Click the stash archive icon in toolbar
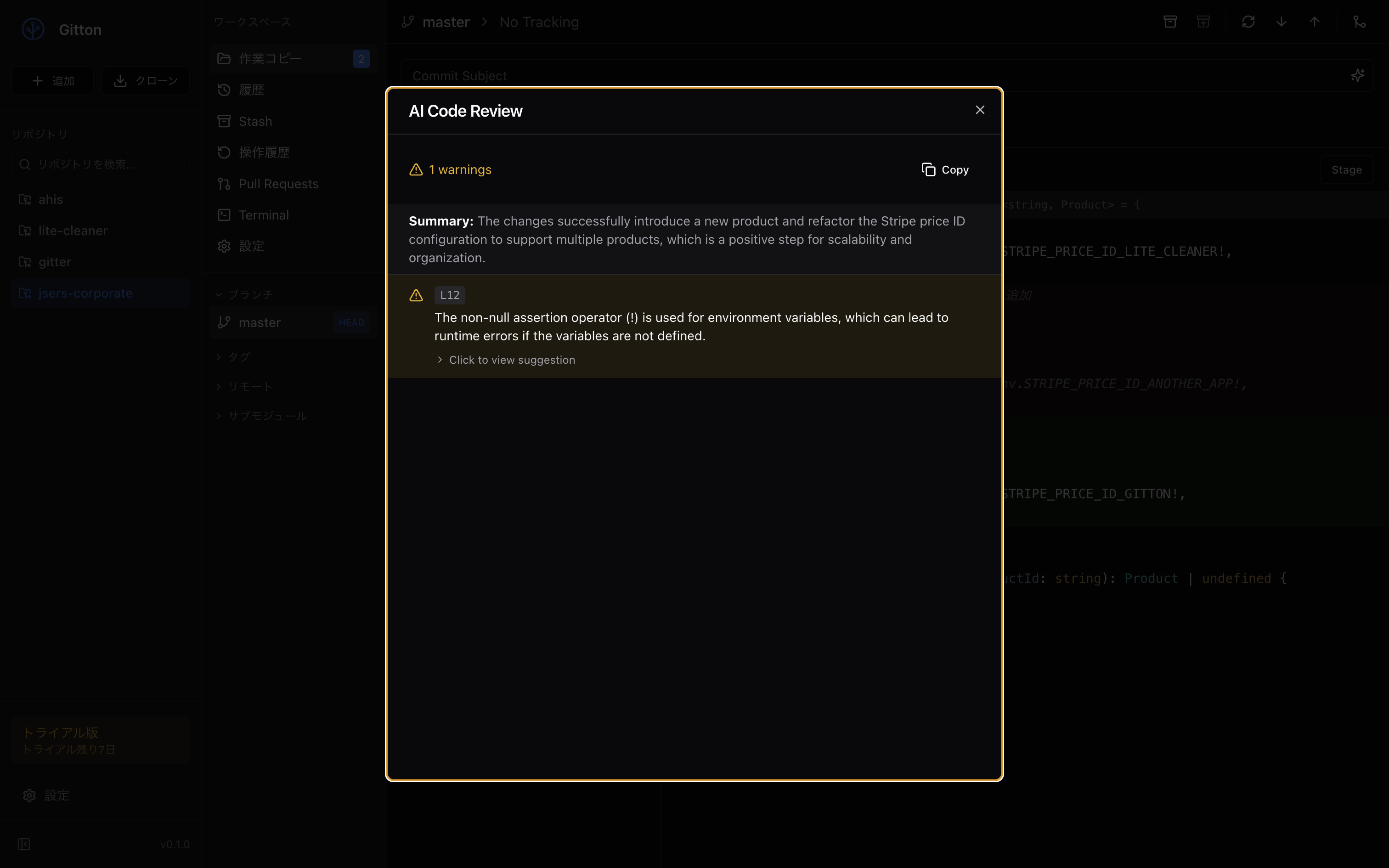The image size is (1389, 868). pyautogui.click(x=1170, y=22)
